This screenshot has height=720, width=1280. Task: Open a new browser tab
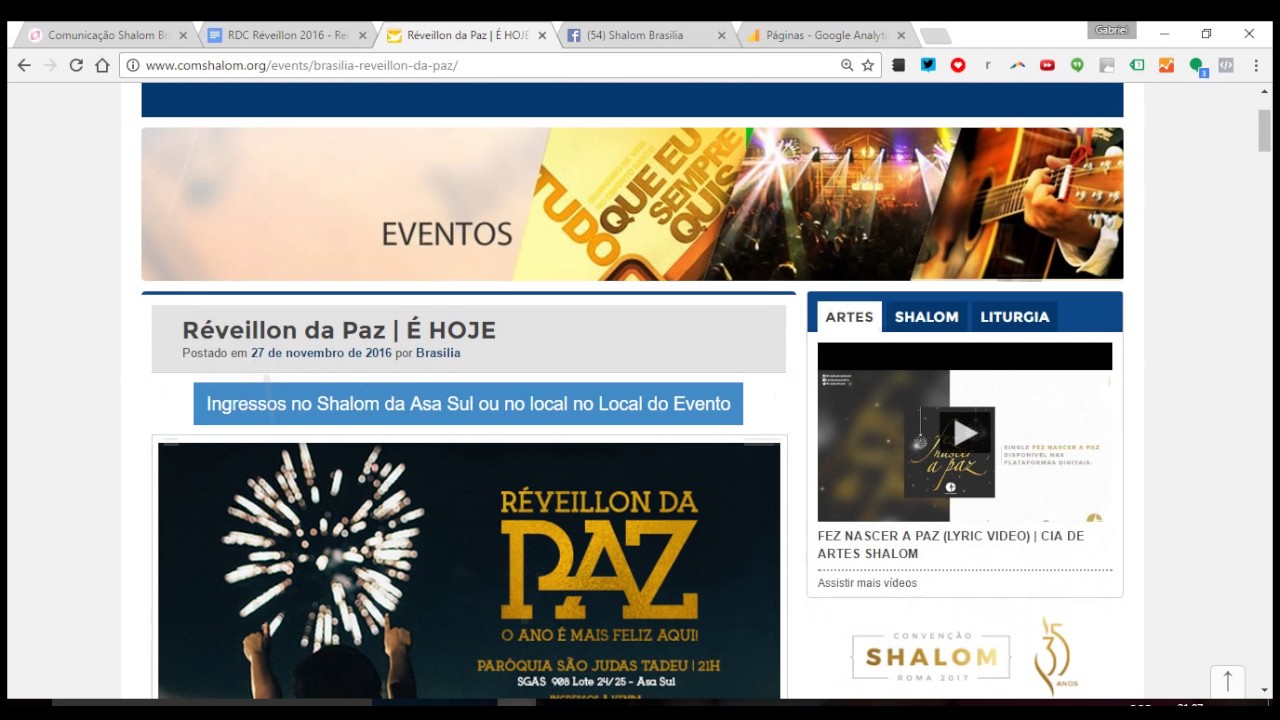pyautogui.click(x=935, y=36)
